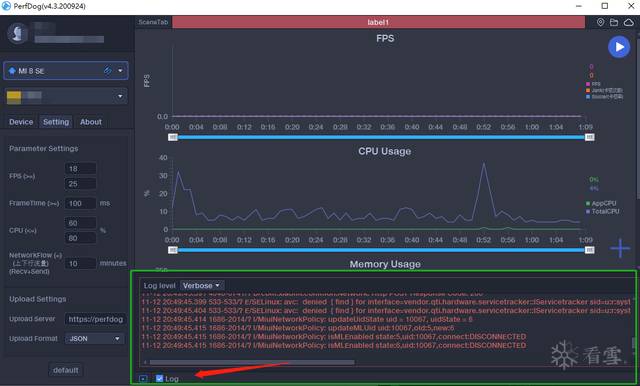Image resolution: width=640 pixels, height=386 pixels.
Task: Click log line 'updateUidState uid = 10067'
Action: coord(307,319)
